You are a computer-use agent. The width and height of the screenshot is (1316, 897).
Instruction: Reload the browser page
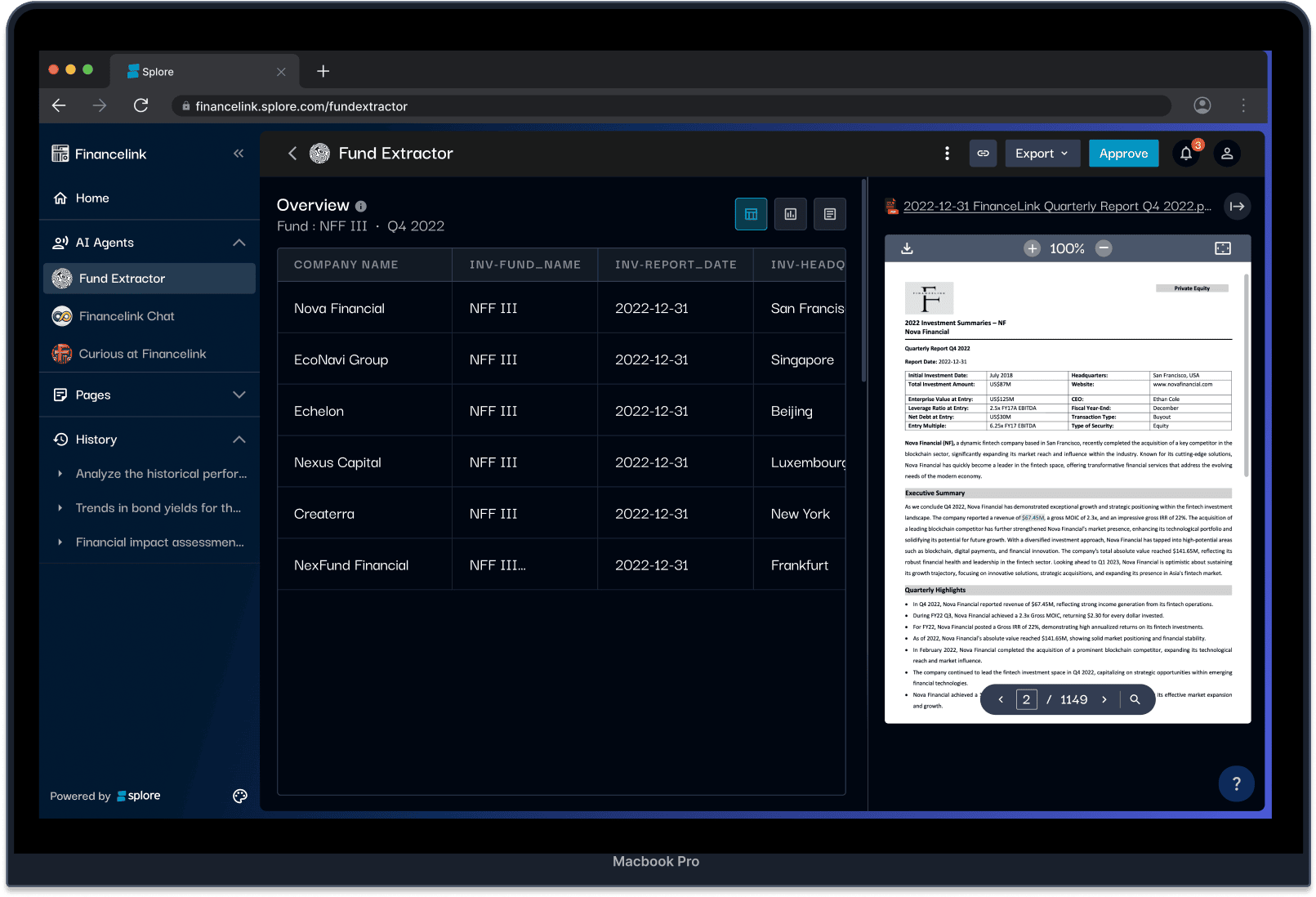click(x=141, y=105)
